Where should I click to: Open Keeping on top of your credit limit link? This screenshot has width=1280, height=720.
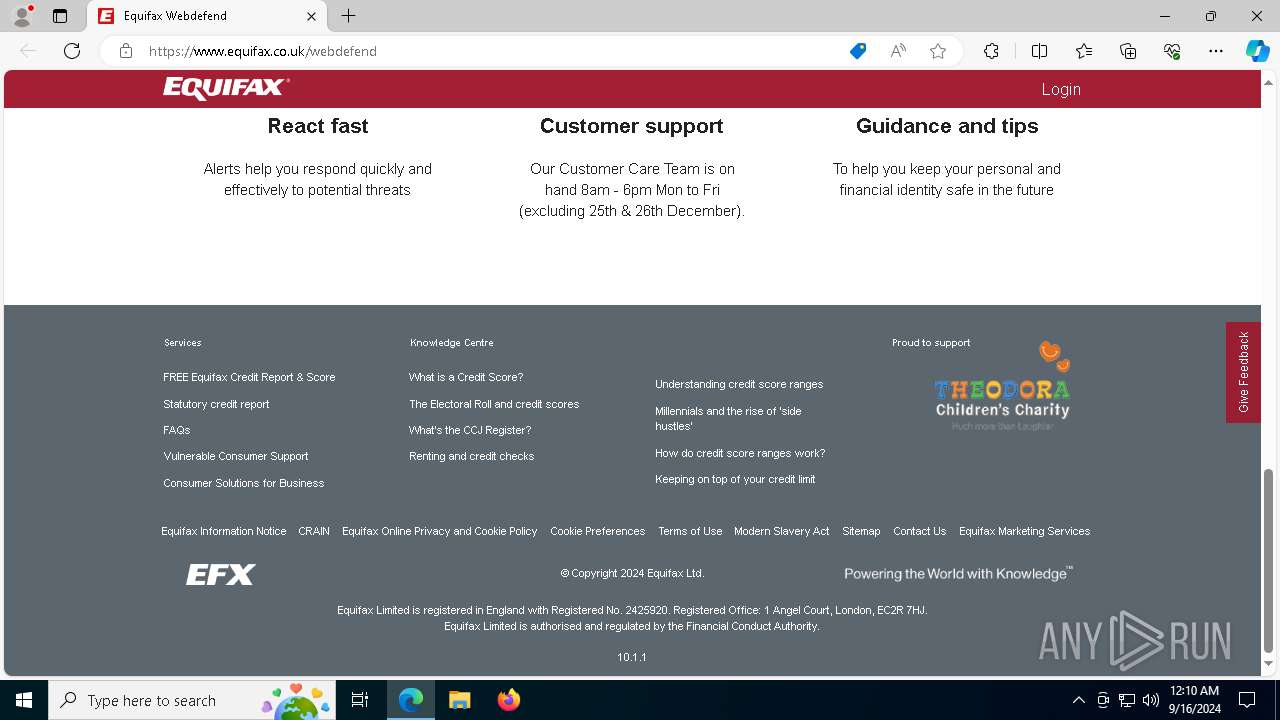(x=735, y=479)
